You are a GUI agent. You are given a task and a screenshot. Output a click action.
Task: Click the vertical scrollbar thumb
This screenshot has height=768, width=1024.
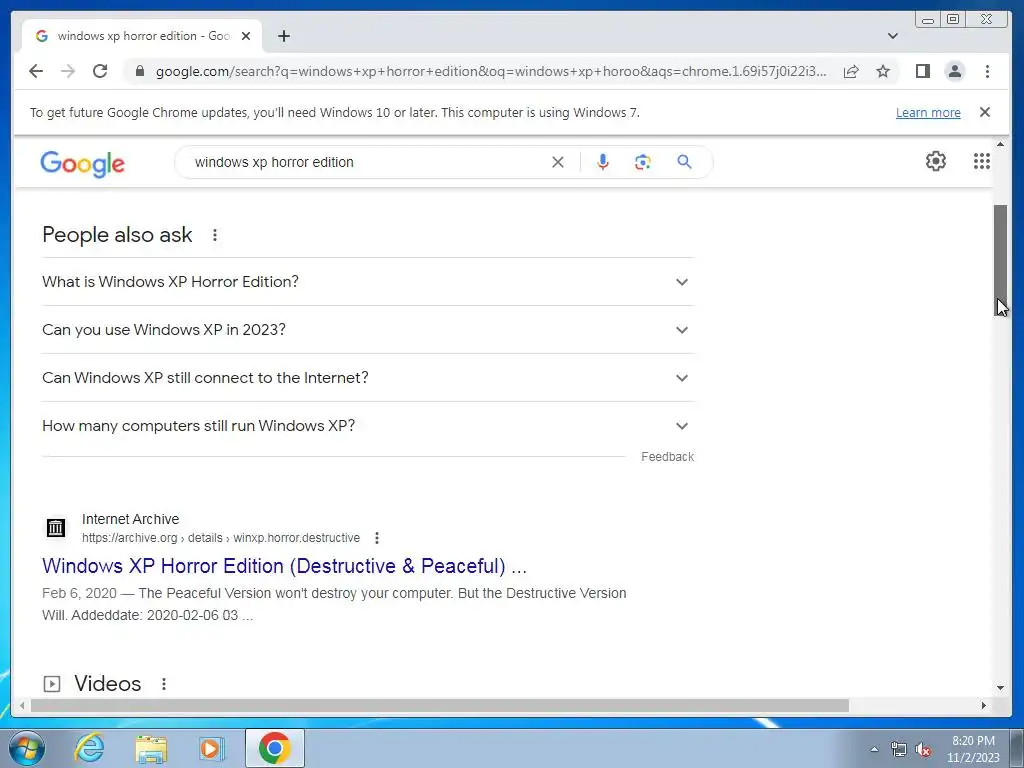(1000, 261)
